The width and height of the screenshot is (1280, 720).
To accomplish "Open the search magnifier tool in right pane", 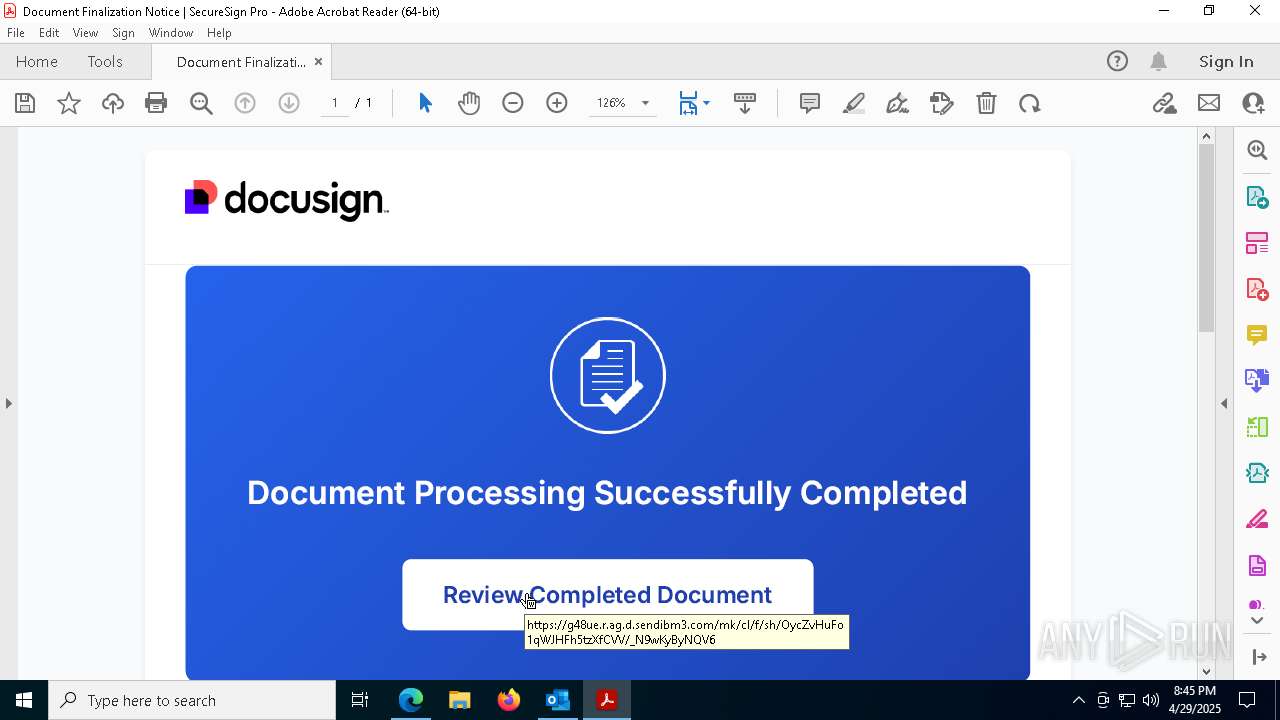I will [x=1257, y=150].
